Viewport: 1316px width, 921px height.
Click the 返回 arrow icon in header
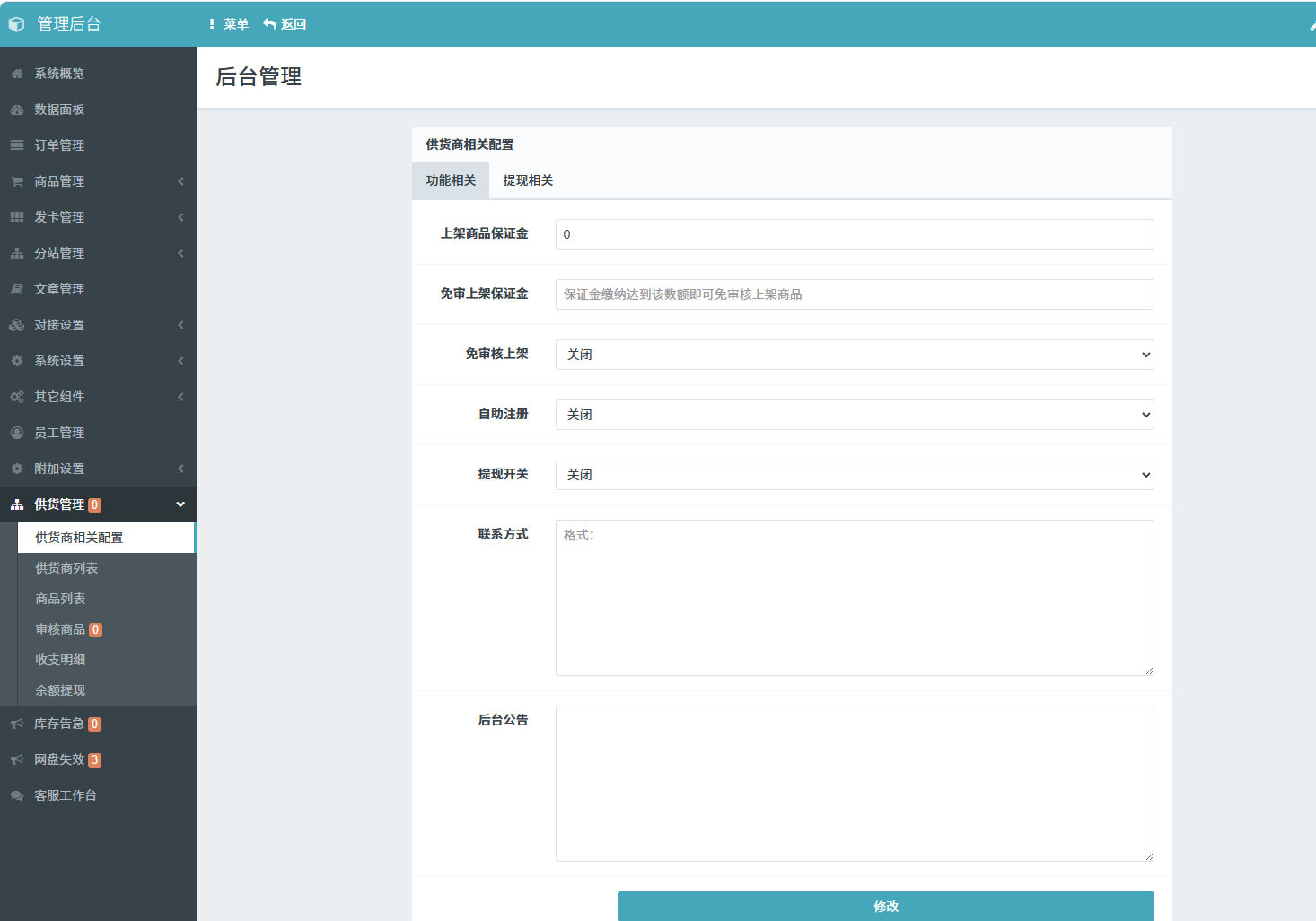(269, 24)
